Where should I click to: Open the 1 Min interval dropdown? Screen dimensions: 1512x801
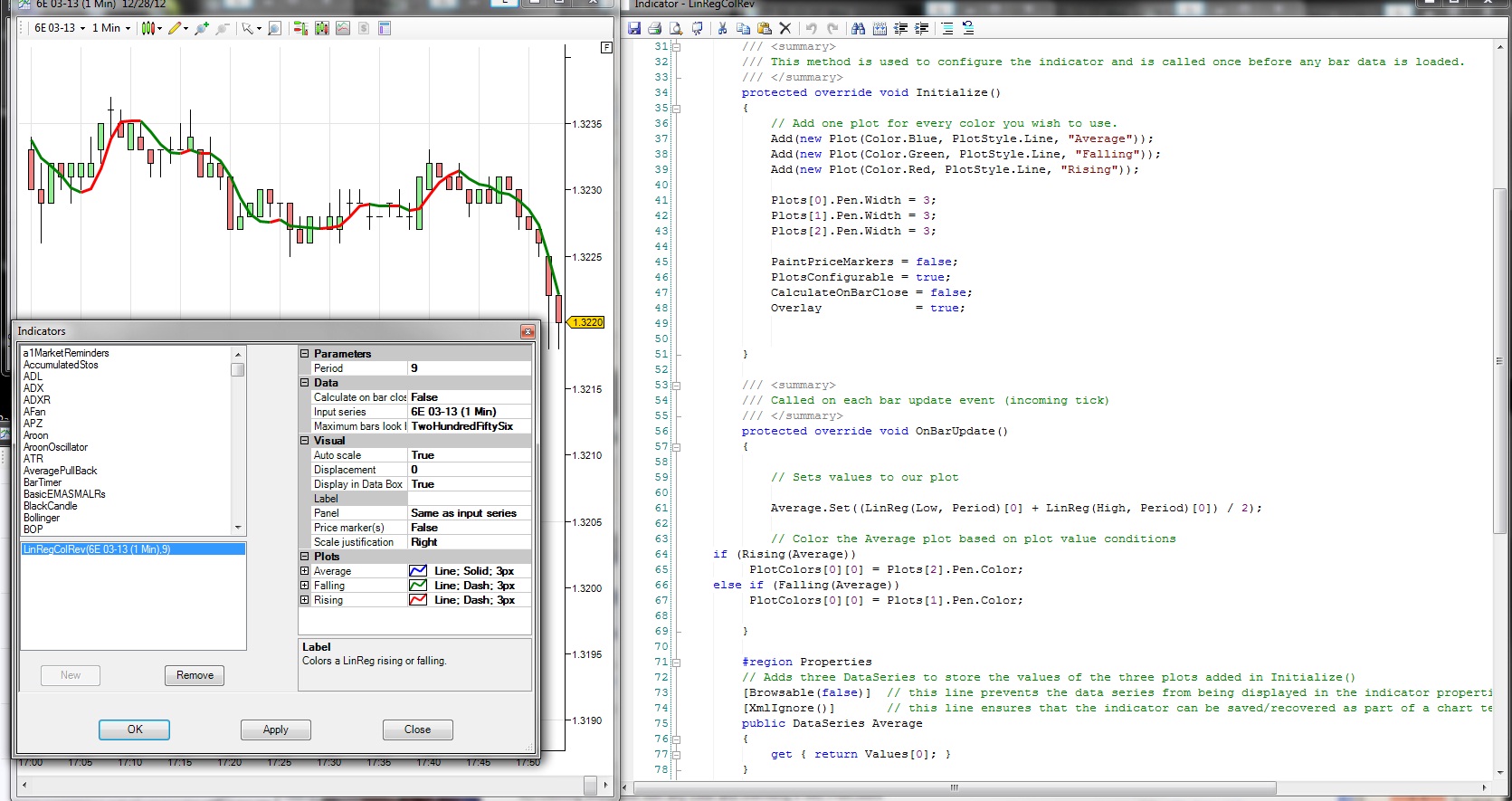111,28
